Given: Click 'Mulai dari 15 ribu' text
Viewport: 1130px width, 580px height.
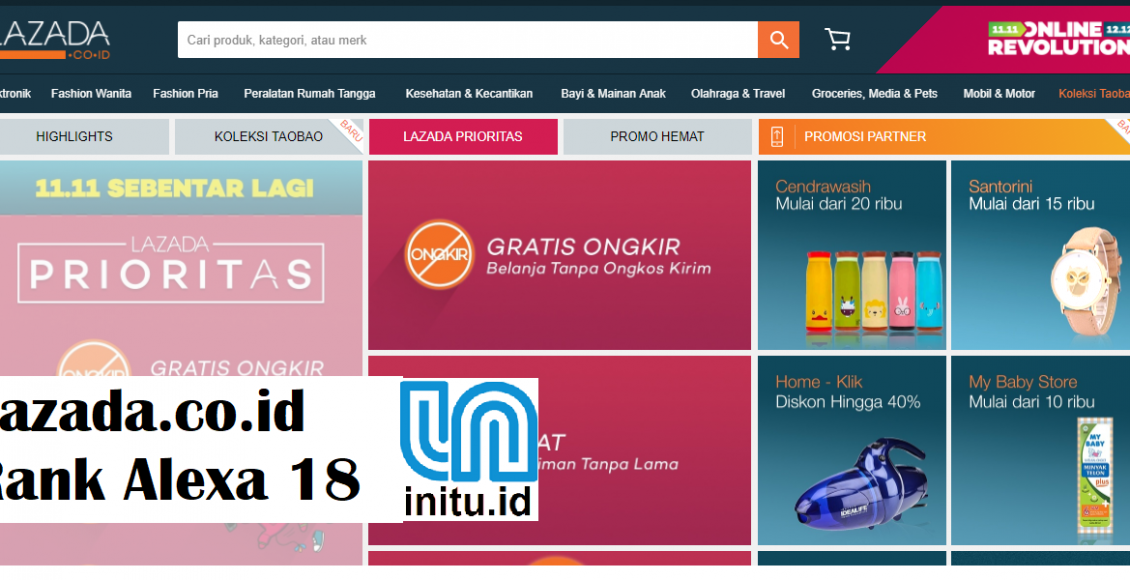Looking at the screenshot, I should (x=1031, y=204).
